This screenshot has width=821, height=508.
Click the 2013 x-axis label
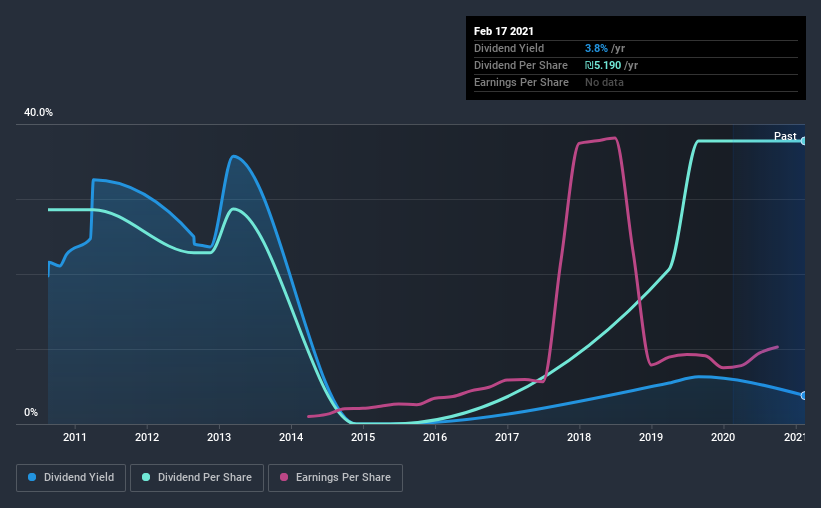(219, 437)
